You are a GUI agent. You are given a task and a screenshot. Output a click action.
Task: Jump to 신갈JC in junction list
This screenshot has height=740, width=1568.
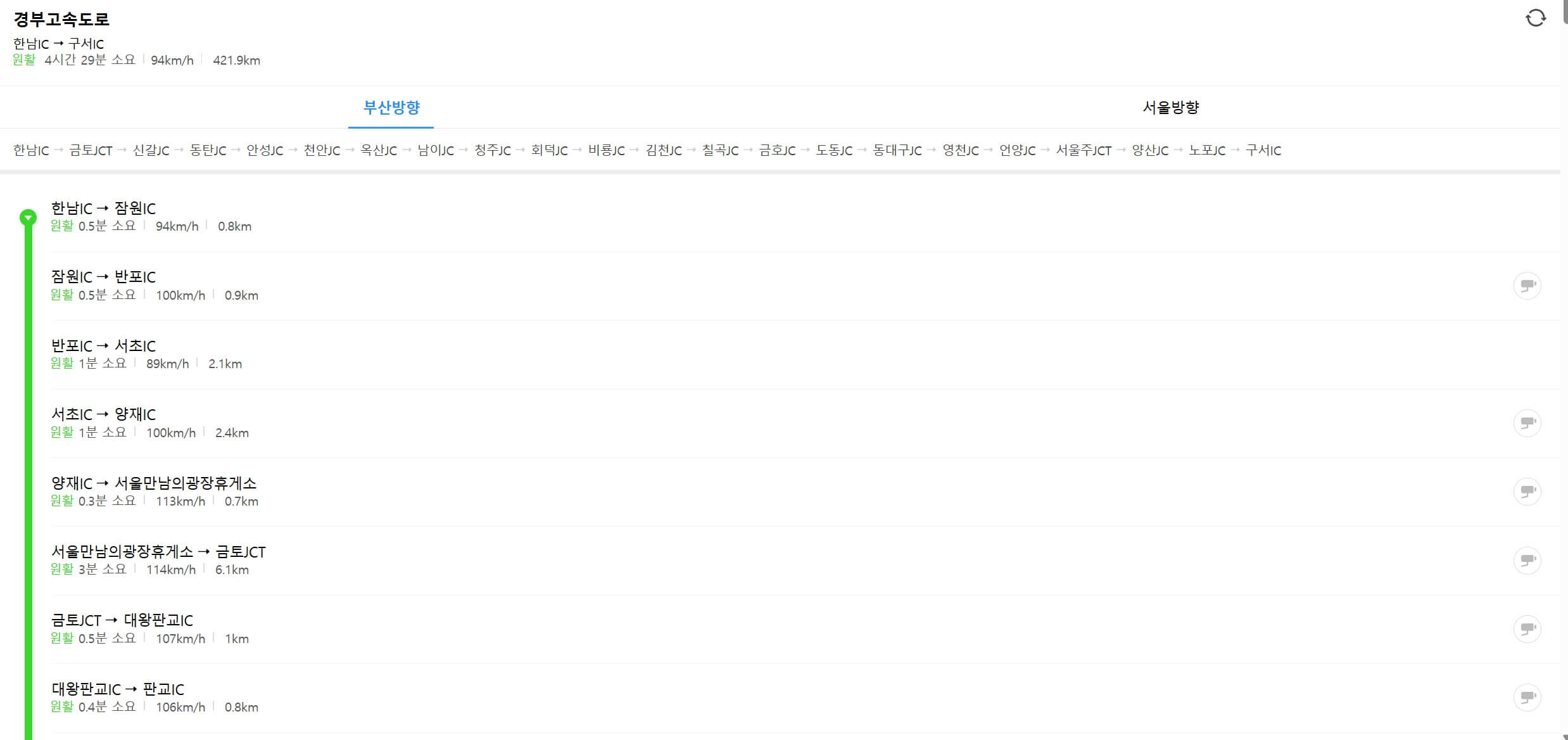click(x=151, y=151)
